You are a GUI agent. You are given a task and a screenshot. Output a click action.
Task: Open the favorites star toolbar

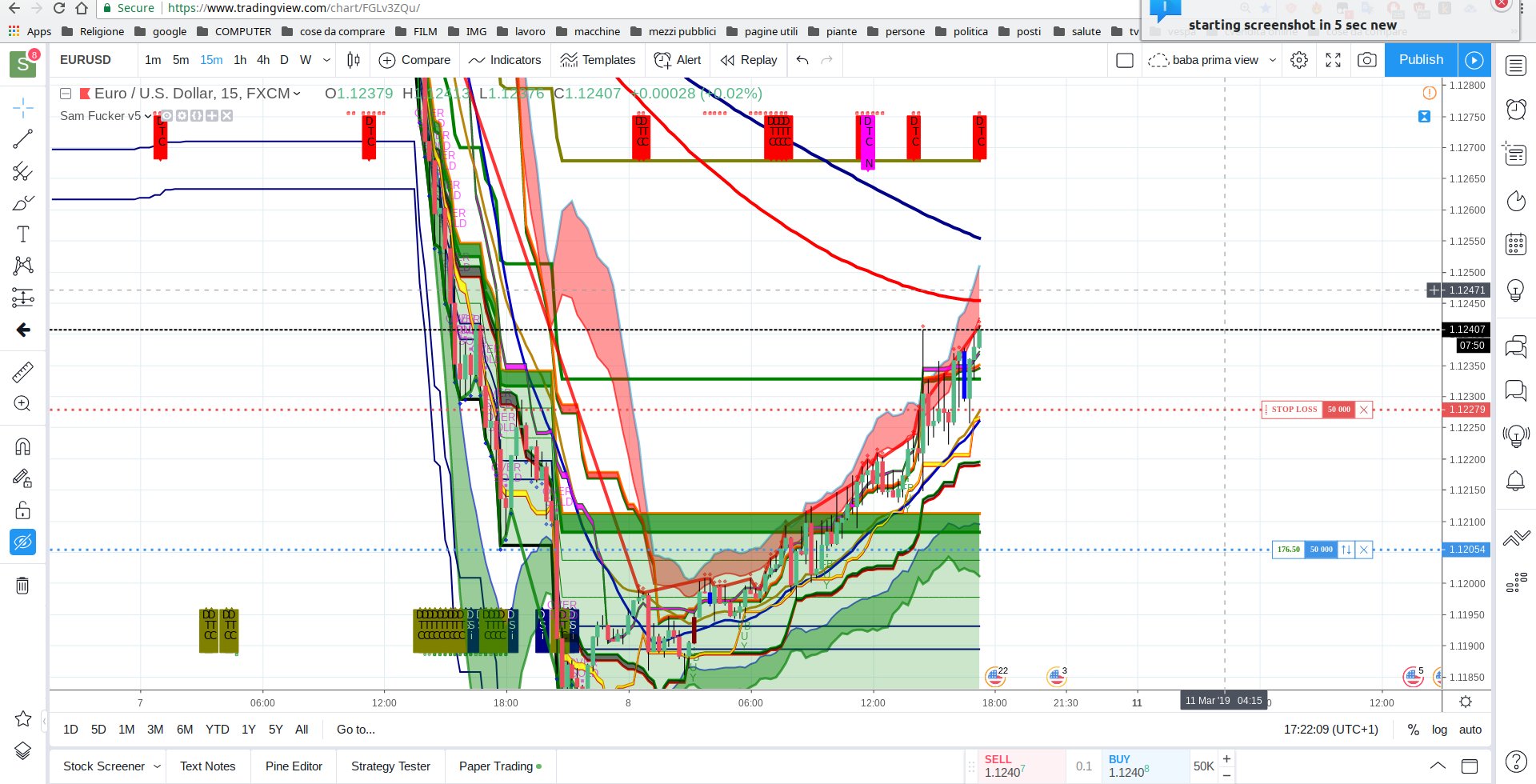pos(23,718)
